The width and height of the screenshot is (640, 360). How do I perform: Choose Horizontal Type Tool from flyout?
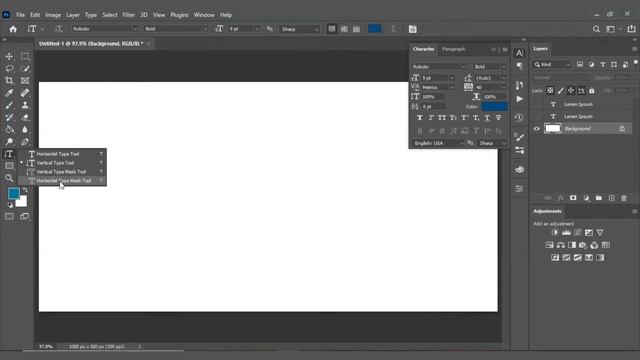[62, 154]
